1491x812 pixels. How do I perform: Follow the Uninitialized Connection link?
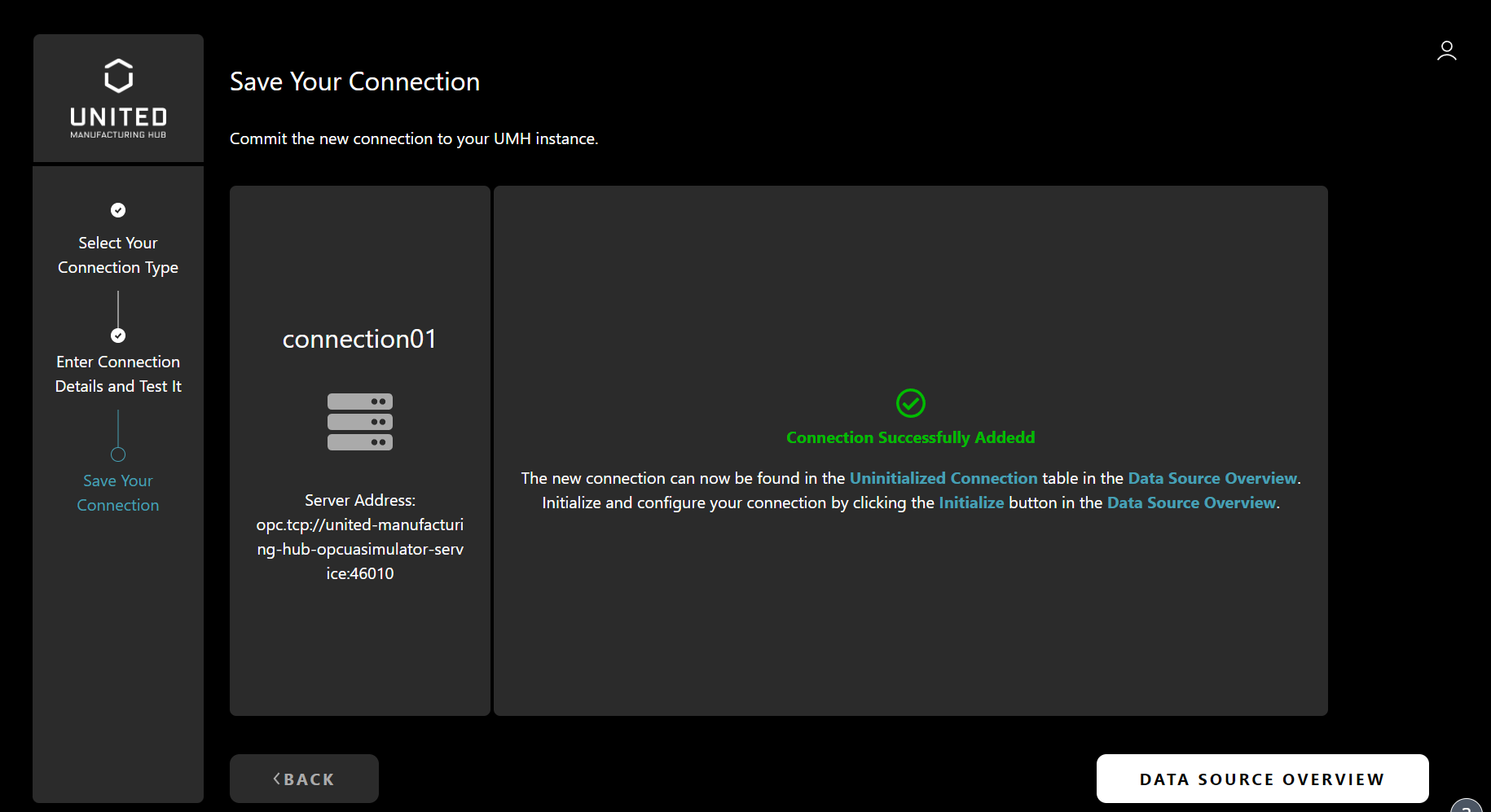click(x=943, y=478)
